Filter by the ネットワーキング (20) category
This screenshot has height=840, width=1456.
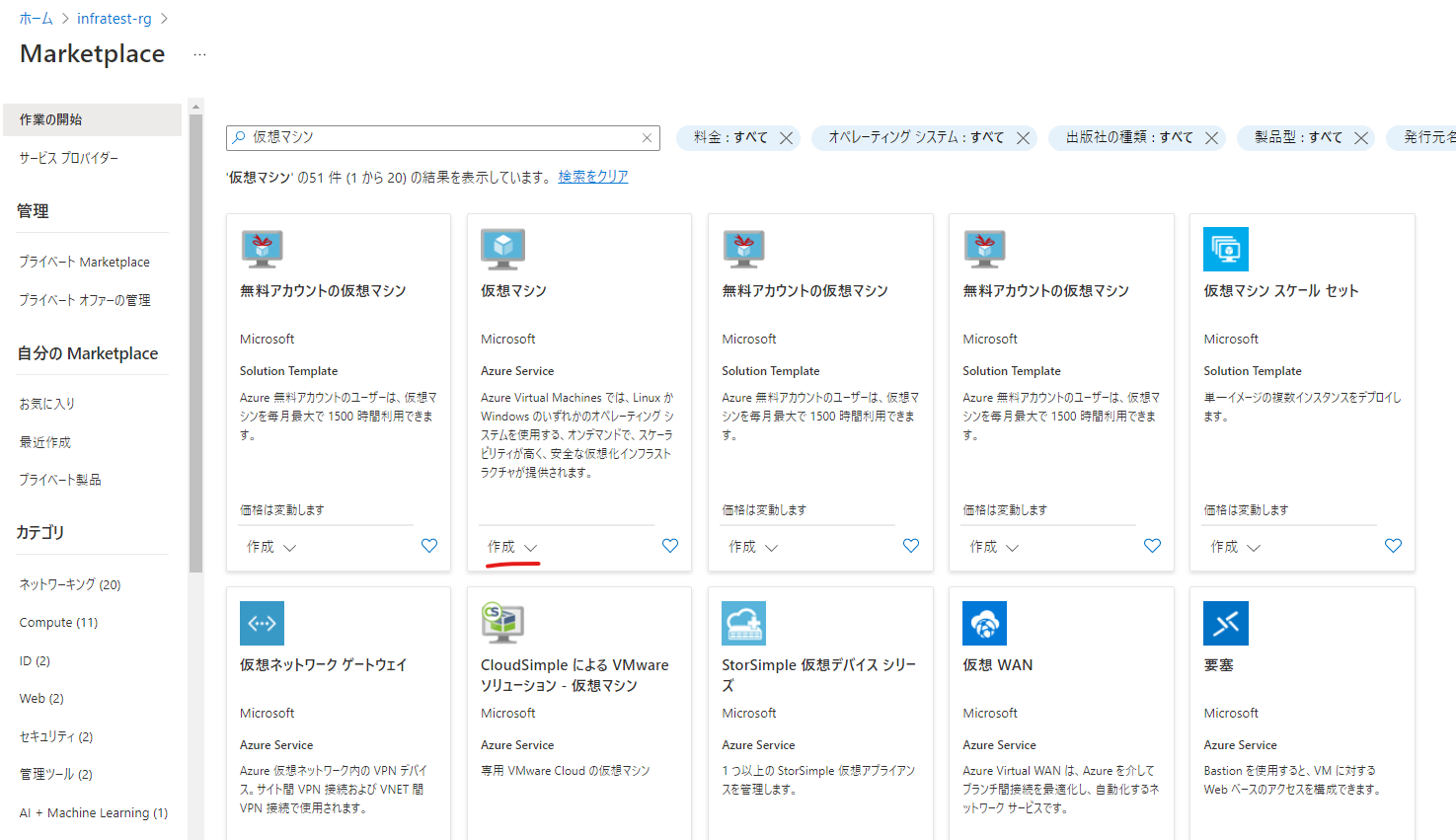click(x=70, y=584)
